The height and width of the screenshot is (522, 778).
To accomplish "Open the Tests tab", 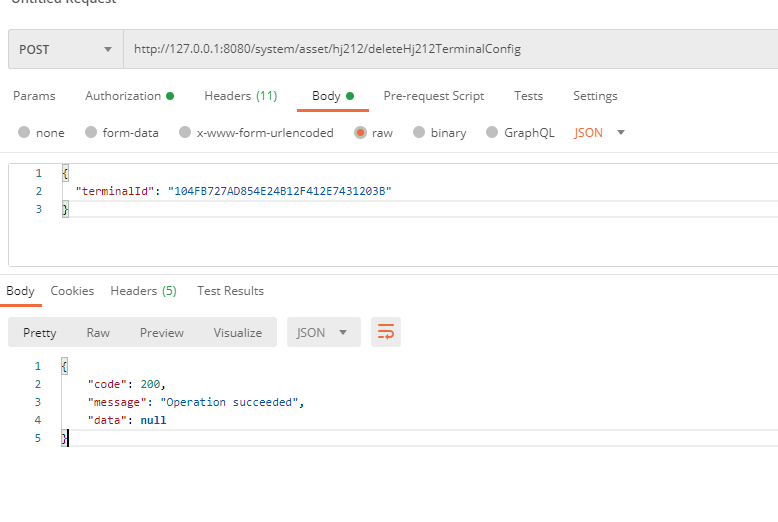I will pos(528,96).
